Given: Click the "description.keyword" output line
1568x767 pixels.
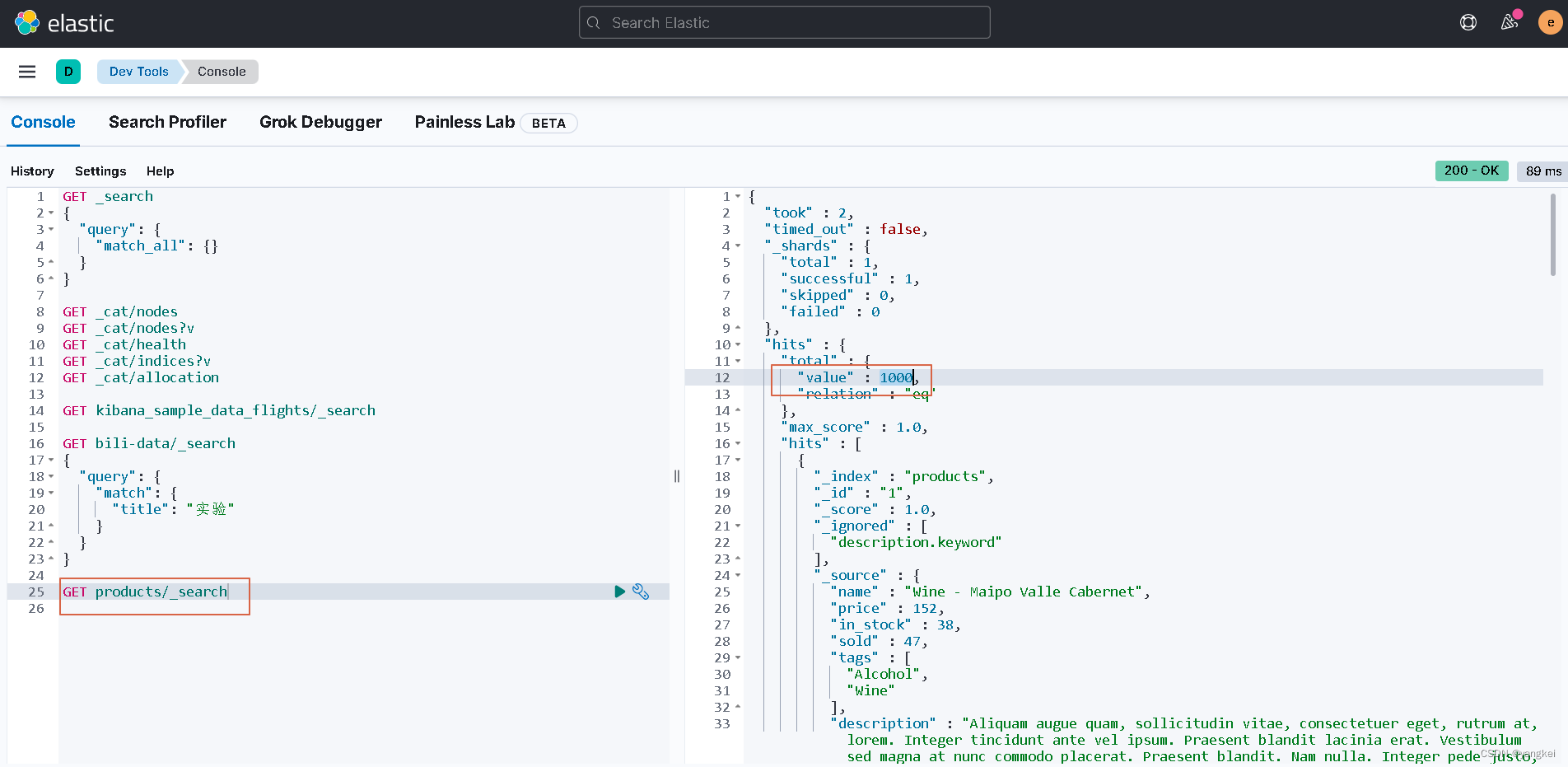Looking at the screenshot, I should [x=916, y=542].
